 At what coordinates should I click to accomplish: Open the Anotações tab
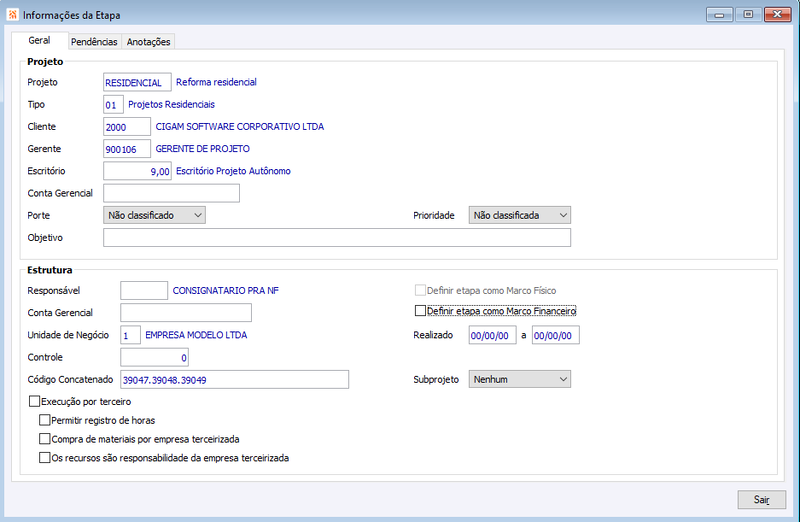pos(148,42)
